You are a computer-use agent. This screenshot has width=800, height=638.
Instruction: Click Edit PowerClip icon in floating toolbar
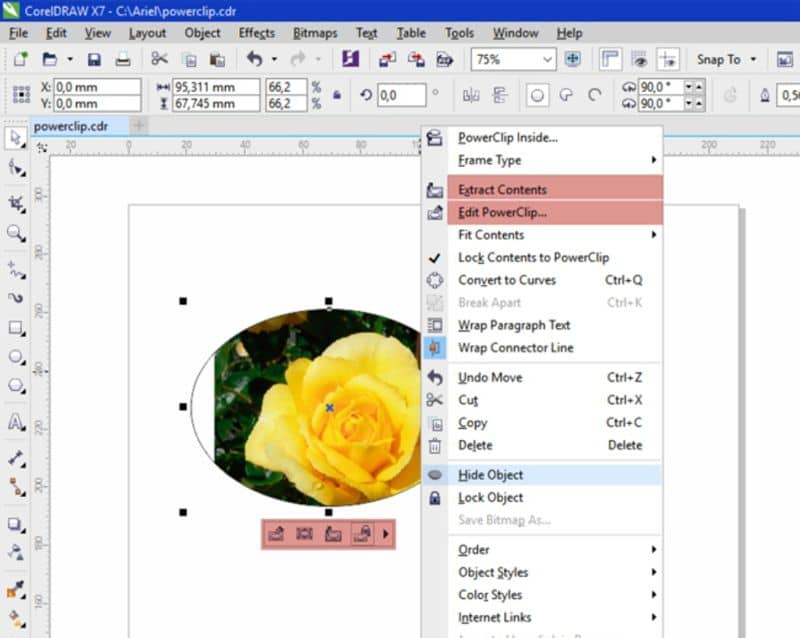276,534
